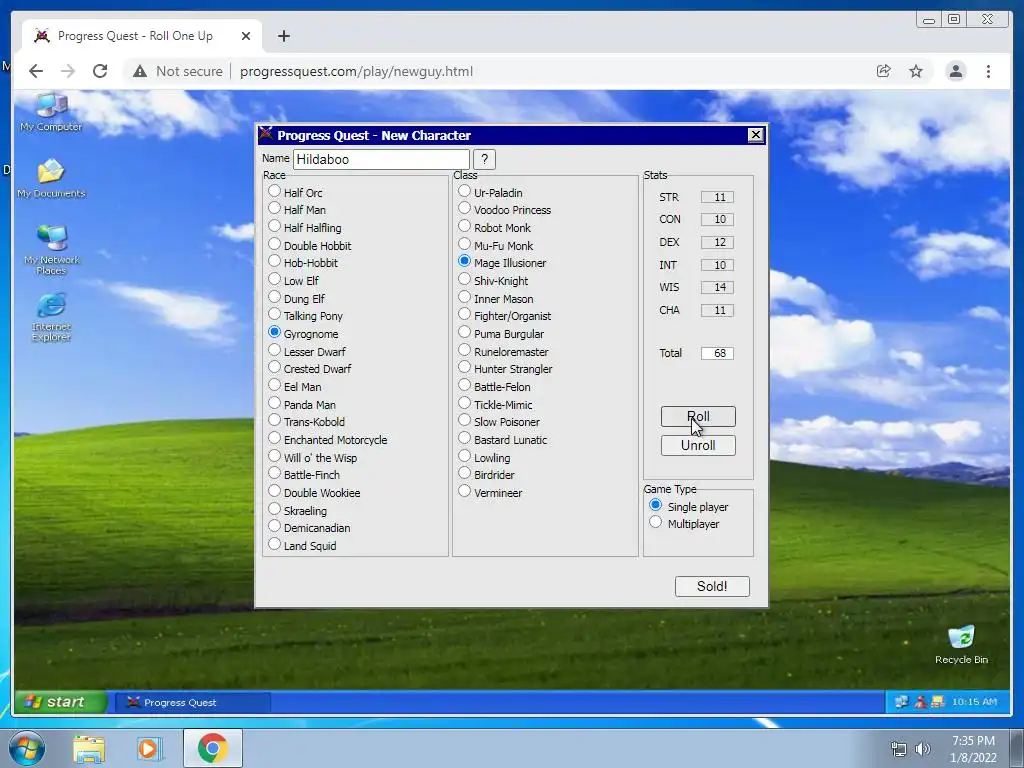Choose the Lowling class

tap(464, 456)
